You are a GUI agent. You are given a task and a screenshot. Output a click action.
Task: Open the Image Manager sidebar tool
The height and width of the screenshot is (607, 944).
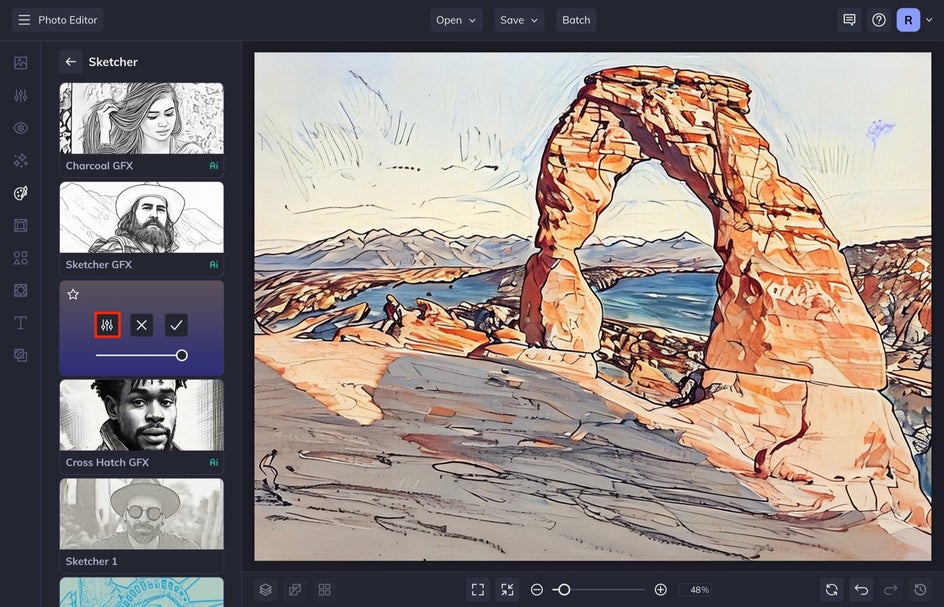tap(20, 63)
